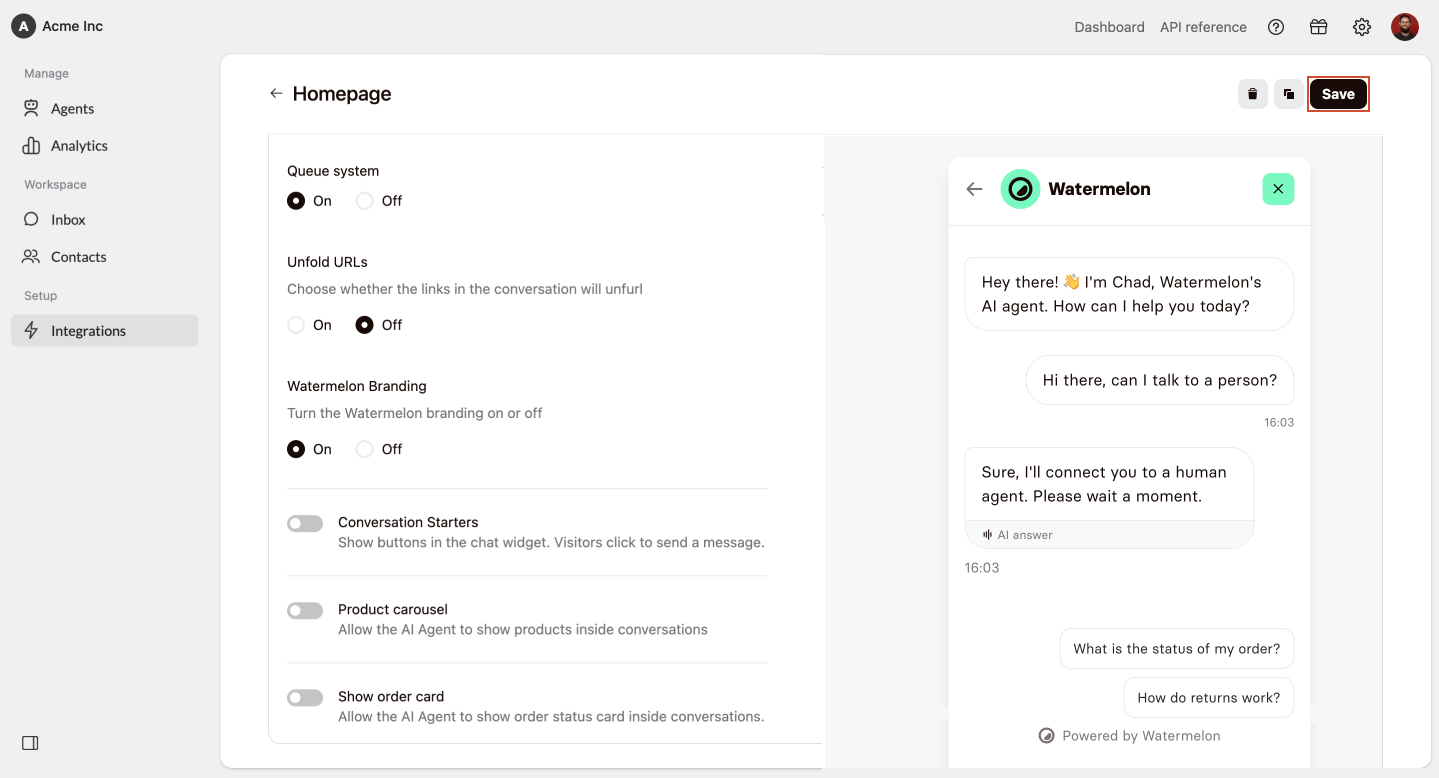1439x778 pixels.
Task: Collapse the sidebar panel icon
Action: 30,743
